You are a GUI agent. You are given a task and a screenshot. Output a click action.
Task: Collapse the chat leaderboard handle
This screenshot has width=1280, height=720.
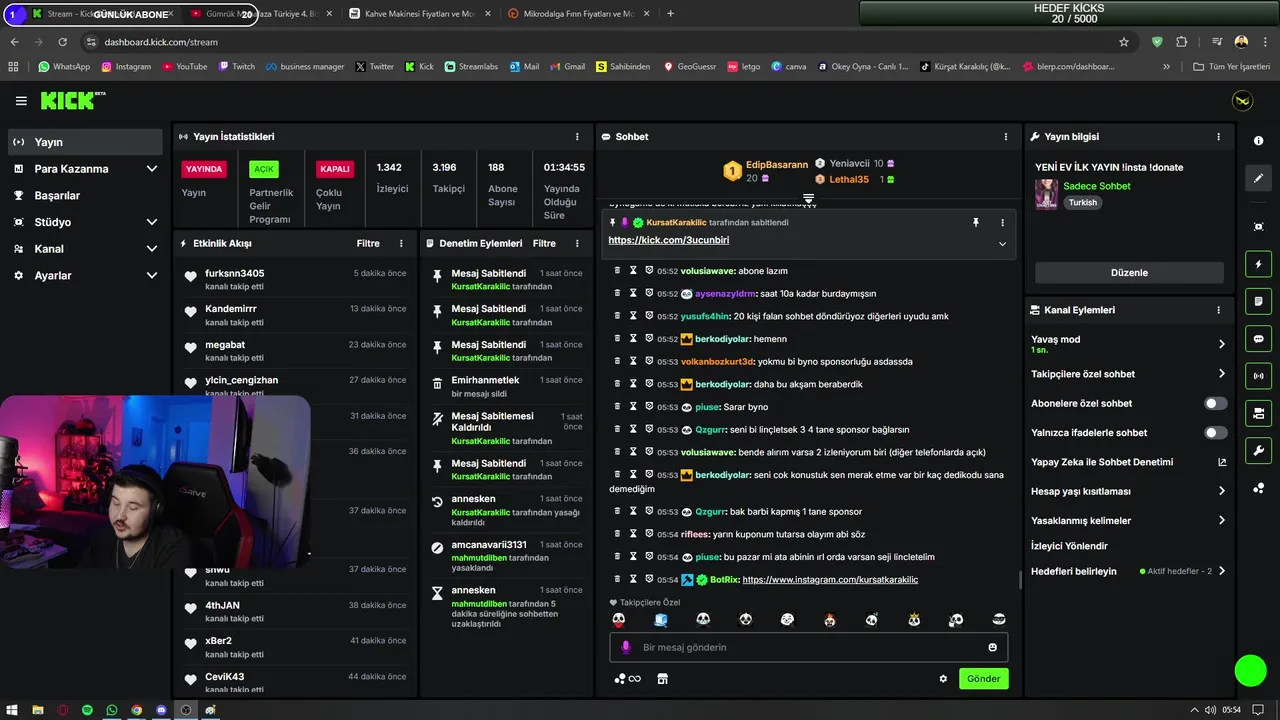click(x=808, y=199)
